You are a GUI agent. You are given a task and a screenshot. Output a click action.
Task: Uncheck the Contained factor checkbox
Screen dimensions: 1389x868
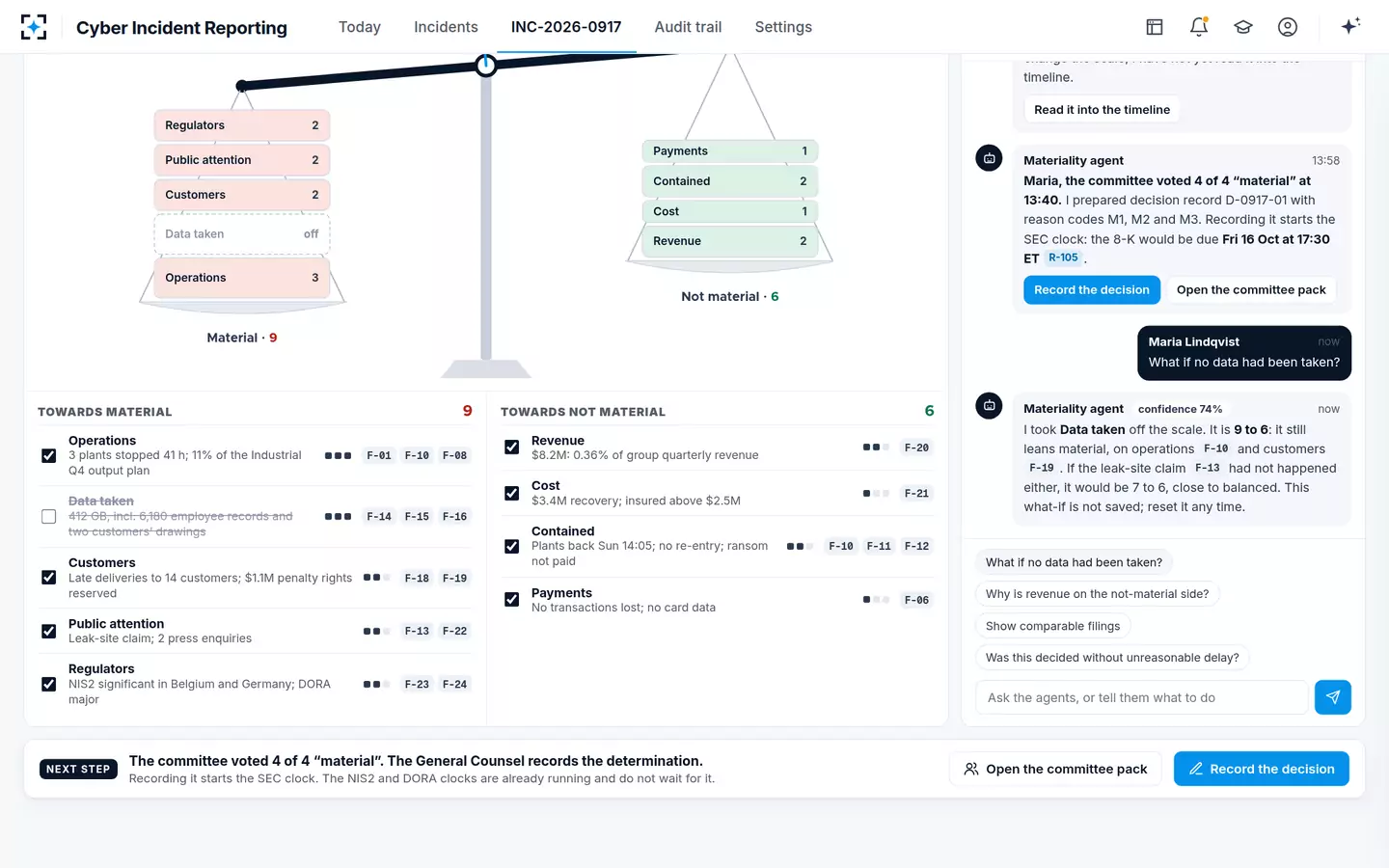click(x=512, y=546)
